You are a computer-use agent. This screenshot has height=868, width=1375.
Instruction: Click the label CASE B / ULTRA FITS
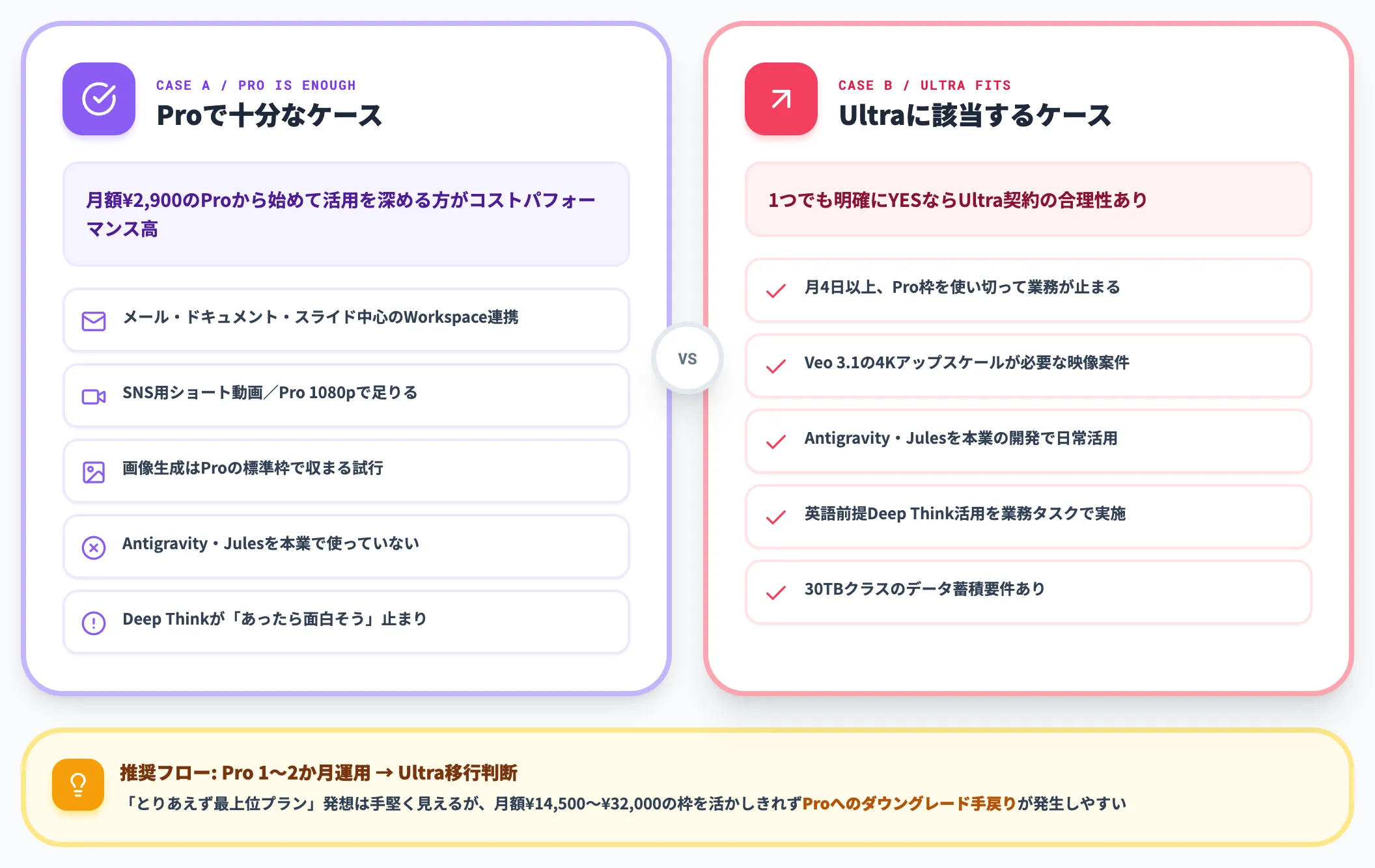924,85
